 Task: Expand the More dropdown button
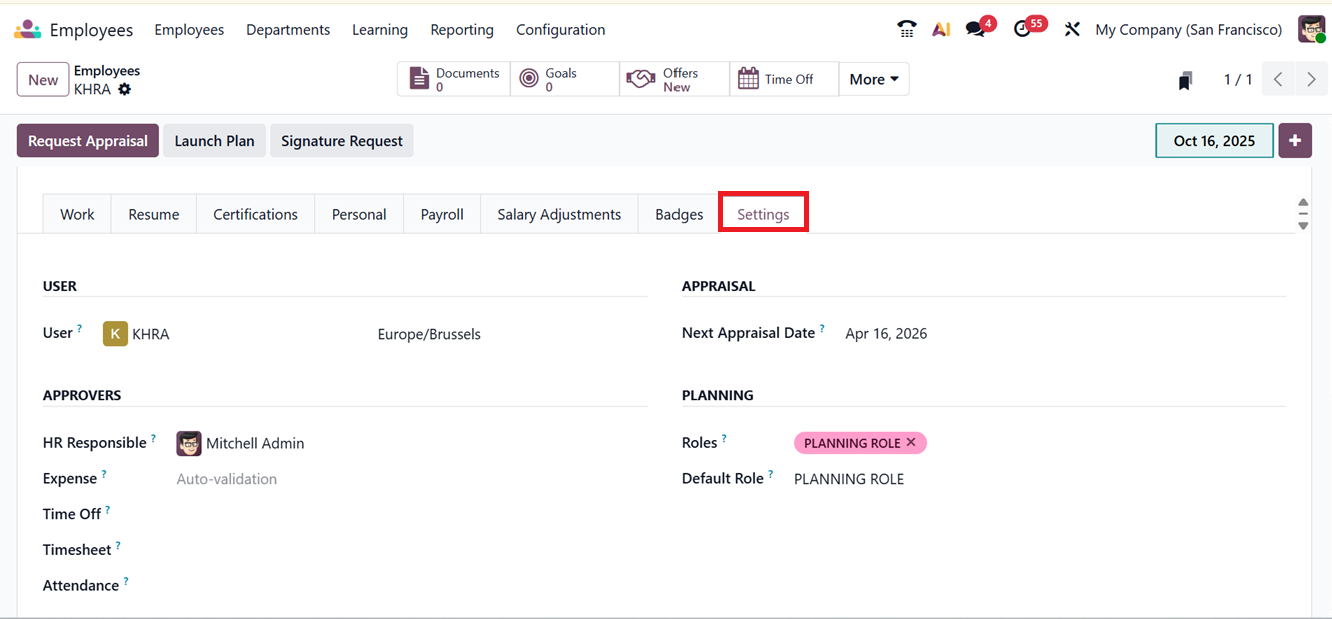(873, 80)
